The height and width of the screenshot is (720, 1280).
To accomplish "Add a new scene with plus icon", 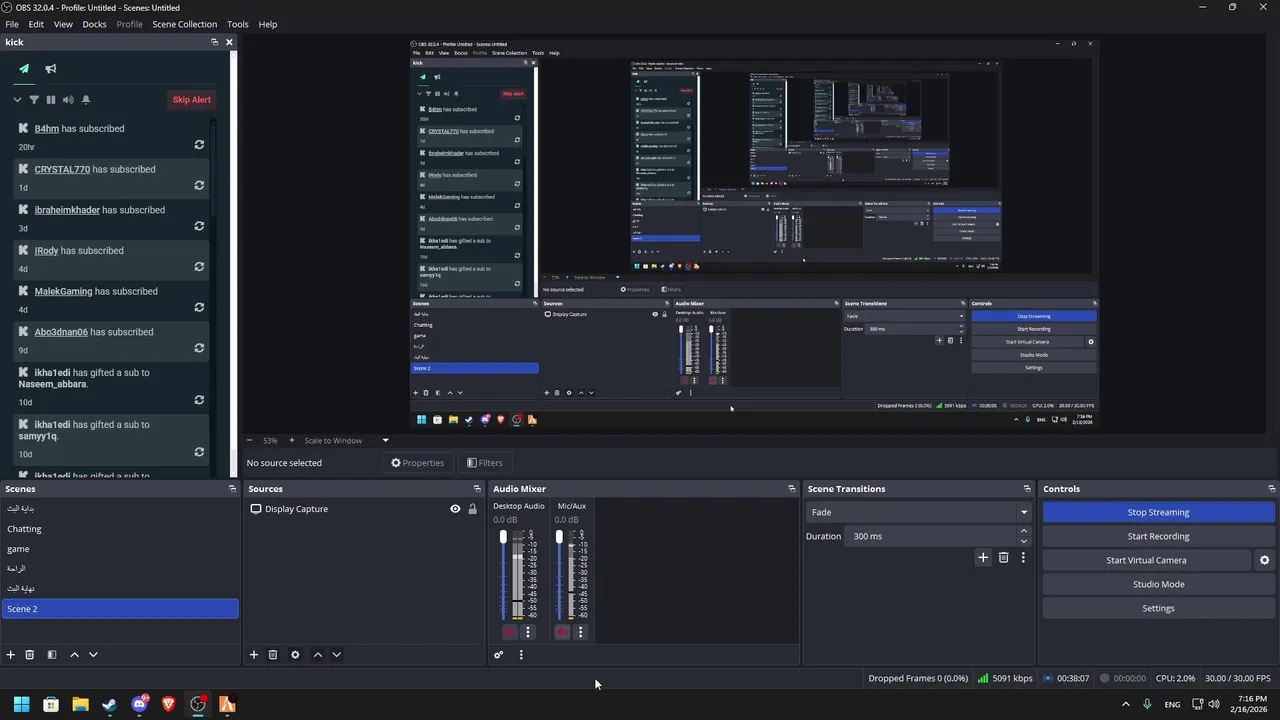I will [x=11, y=655].
